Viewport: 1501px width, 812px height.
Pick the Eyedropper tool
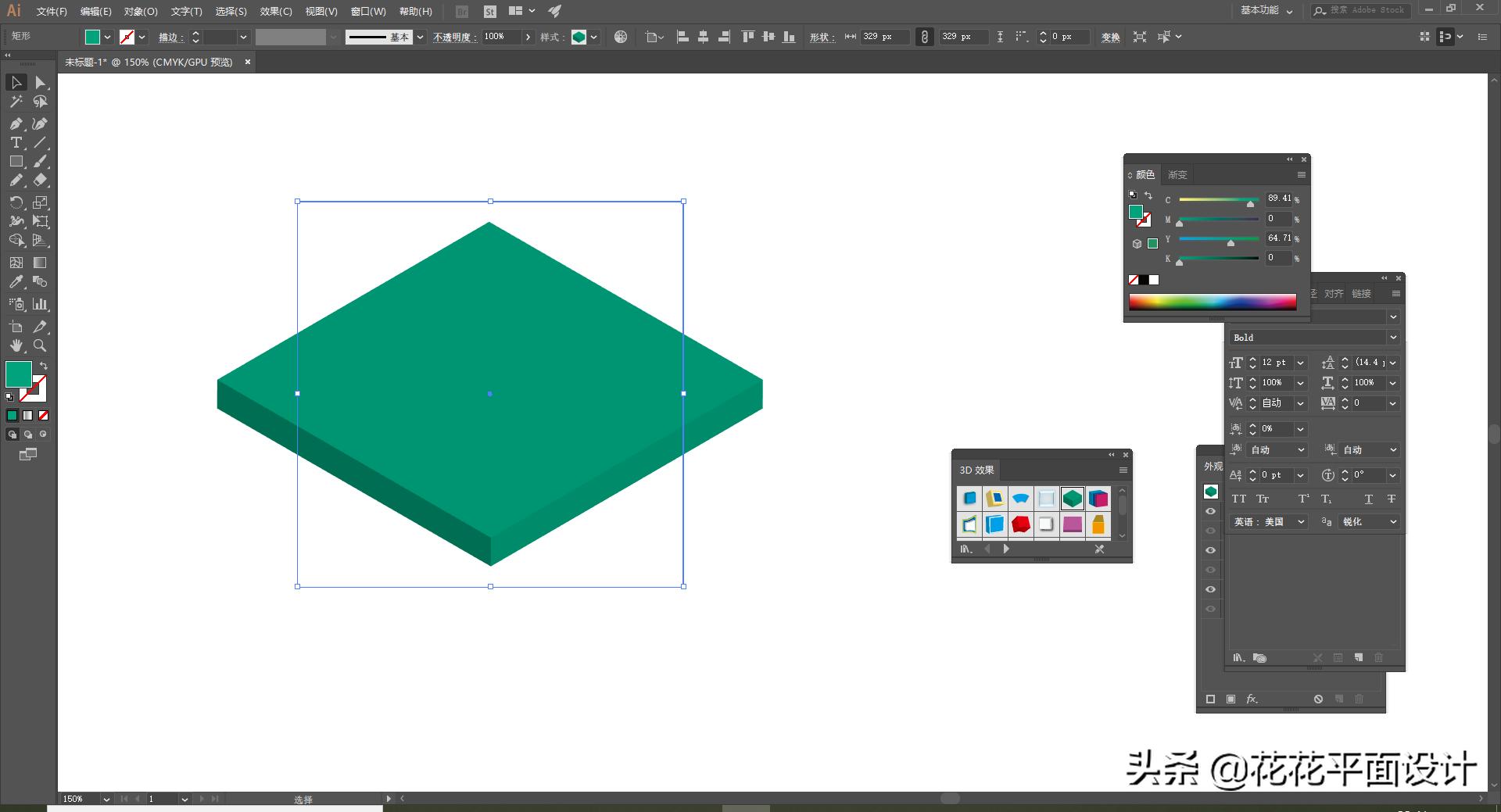pyautogui.click(x=16, y=282)
